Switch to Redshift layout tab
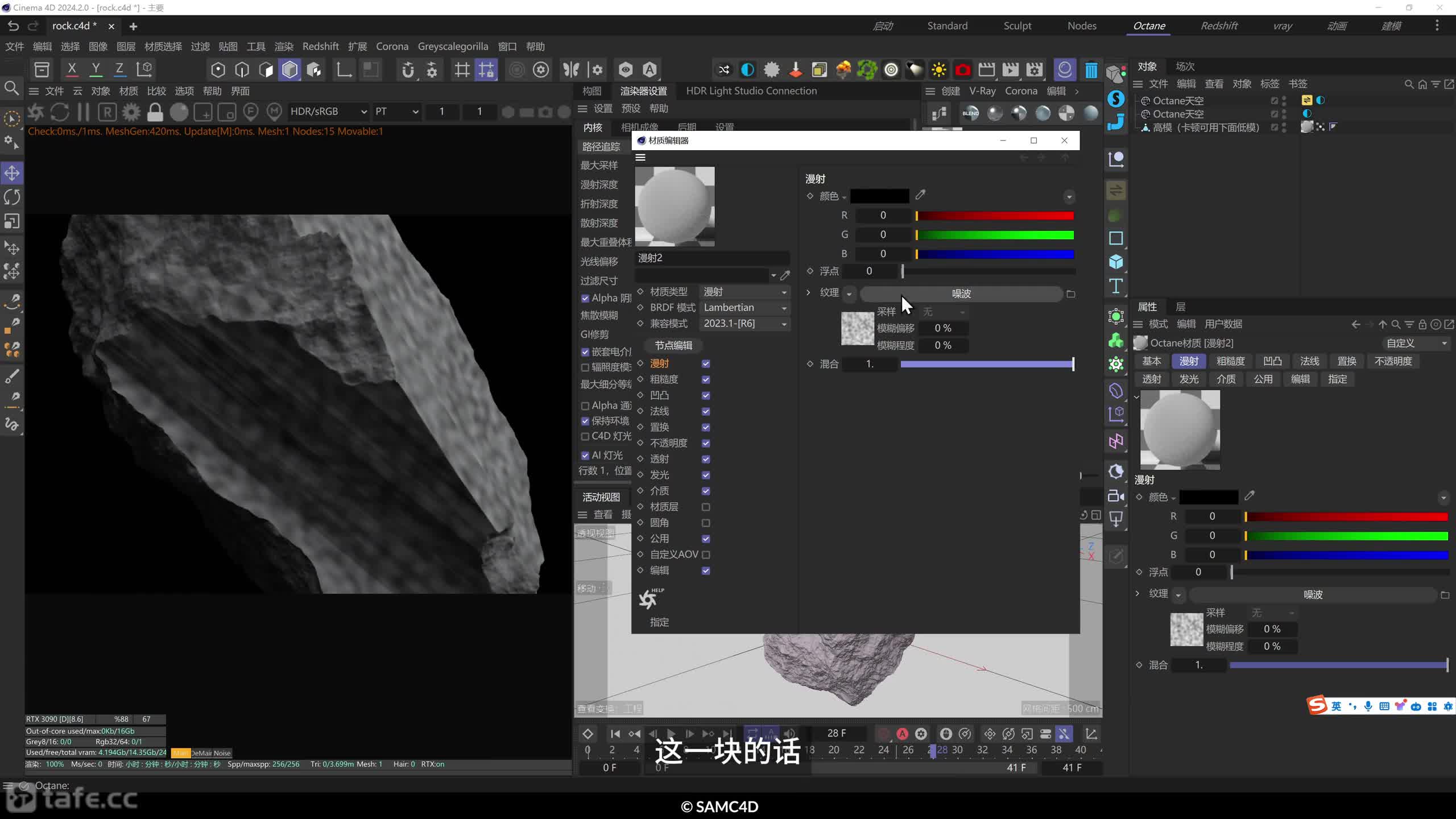This screenshot has height=819, width=1456. tap(1219, 26)
